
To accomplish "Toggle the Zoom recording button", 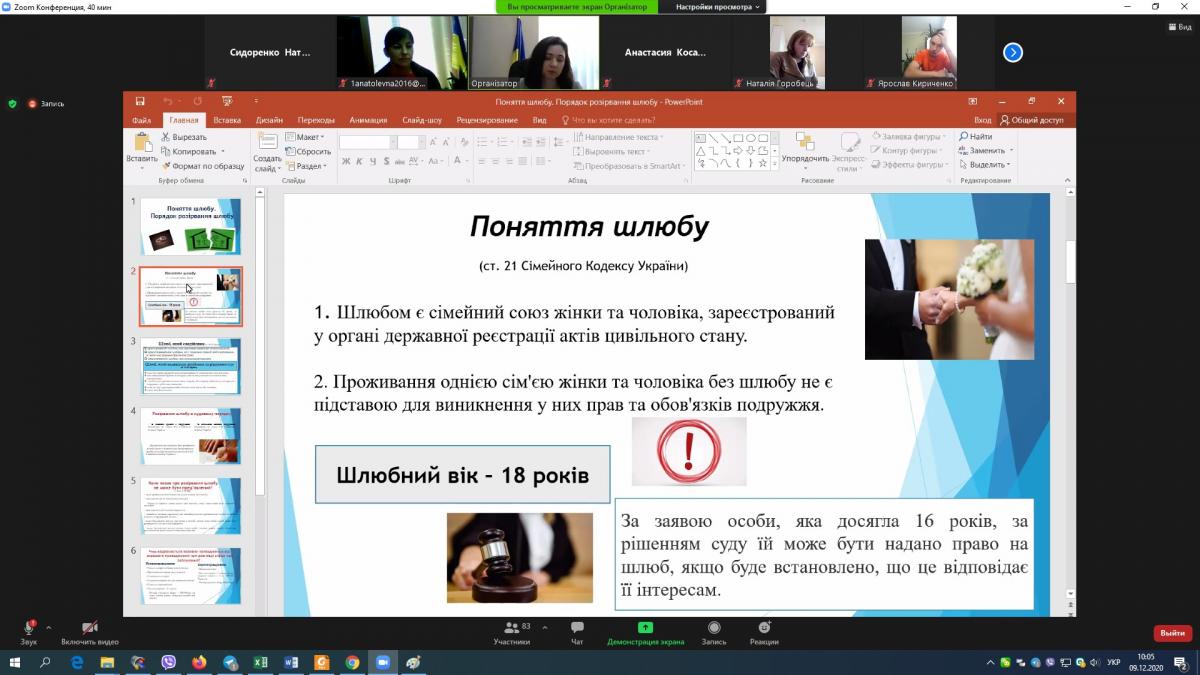I will (714, 628).
